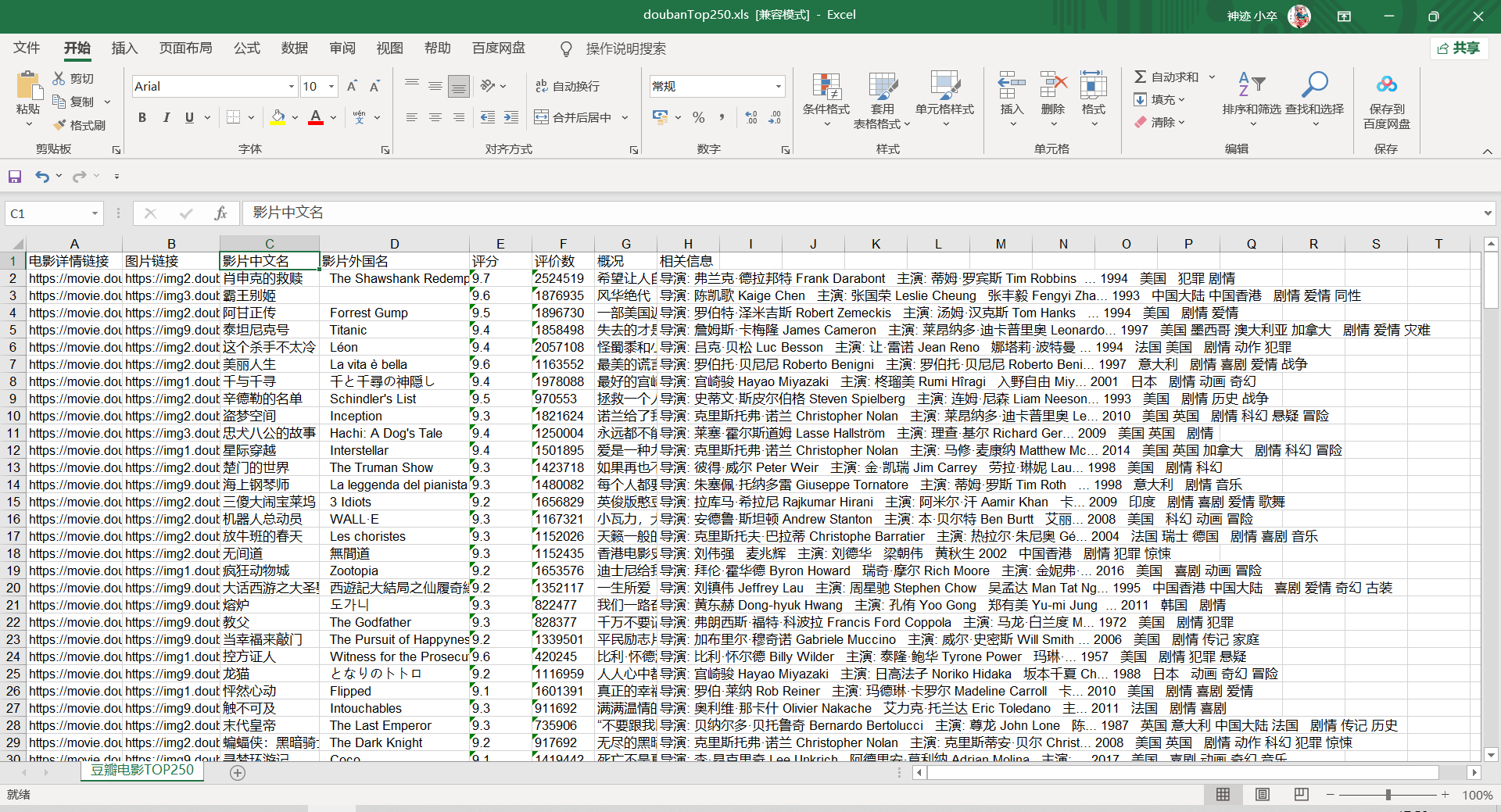This screenshot has width=1501, height=812.
Task: Open the Arial font name dropdown
Action: [291, 86]
